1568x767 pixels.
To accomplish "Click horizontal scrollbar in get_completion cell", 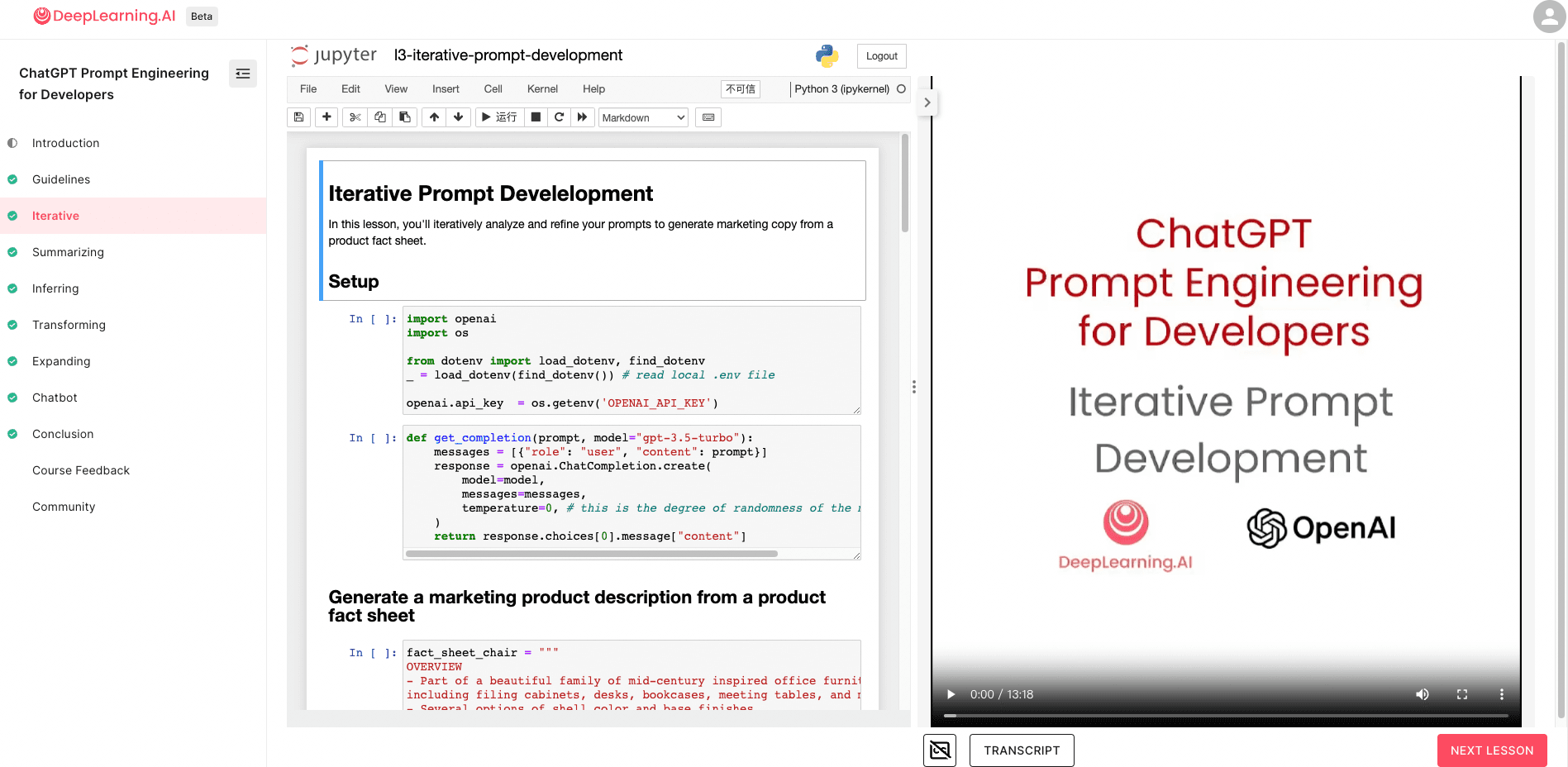I will click(x=592, y=554).
